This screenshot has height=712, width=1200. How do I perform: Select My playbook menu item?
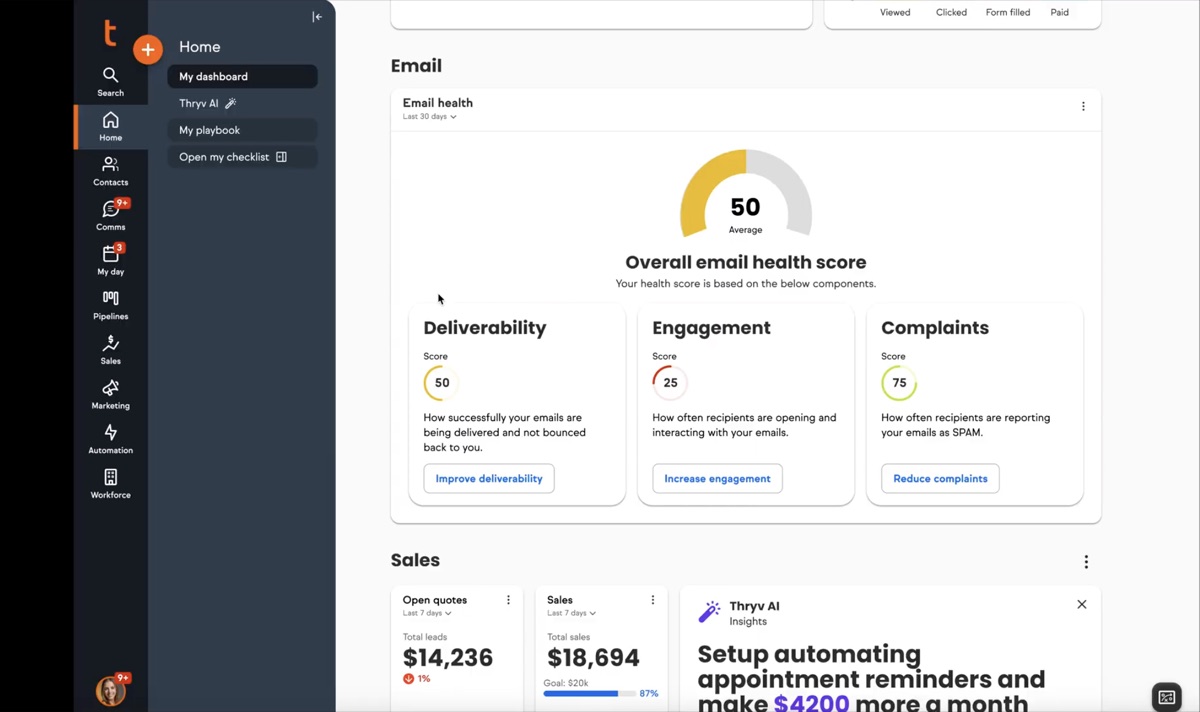point(243,130)
